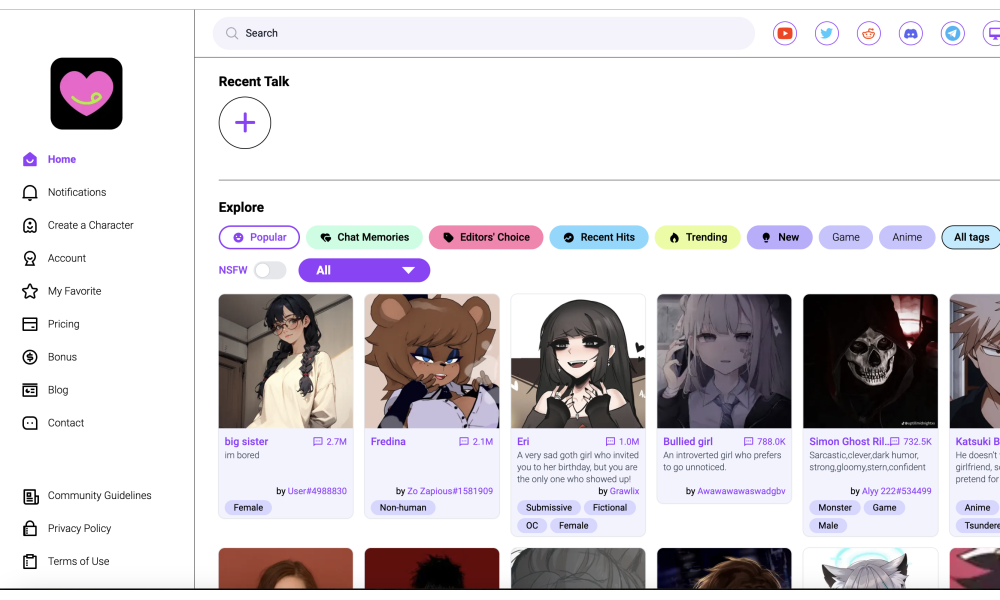The height and width of the screenshot is (600, 1000).
Task: Click the Fredina title text
Action: point(388,441)
